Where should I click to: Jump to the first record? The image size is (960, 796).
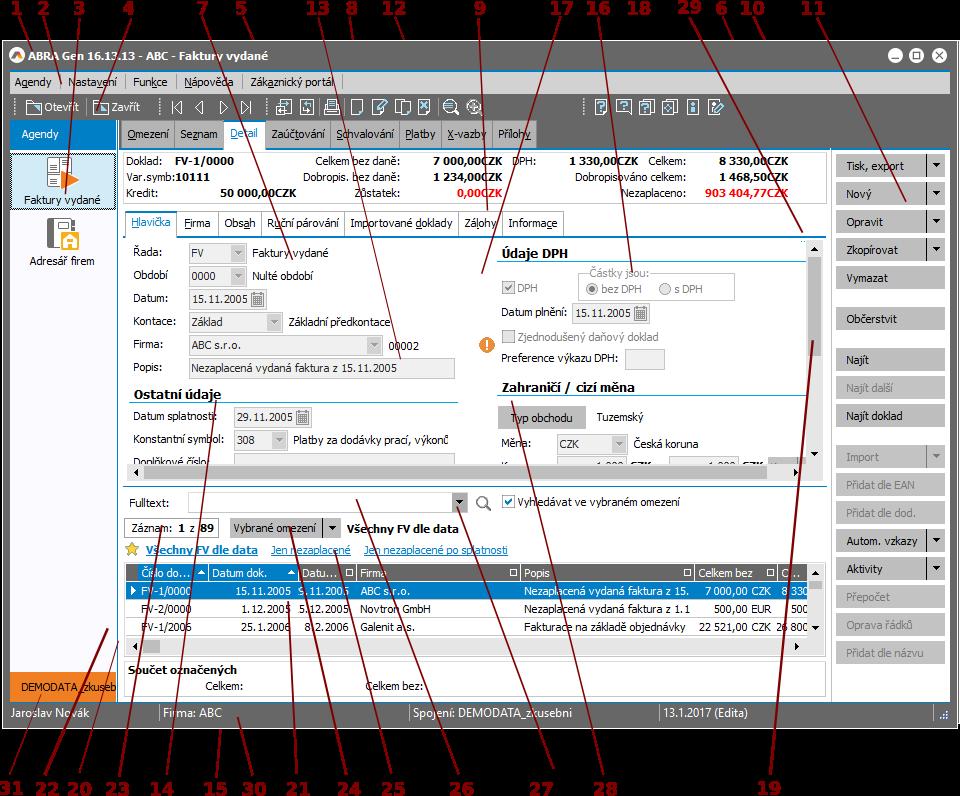click(177, 108)
